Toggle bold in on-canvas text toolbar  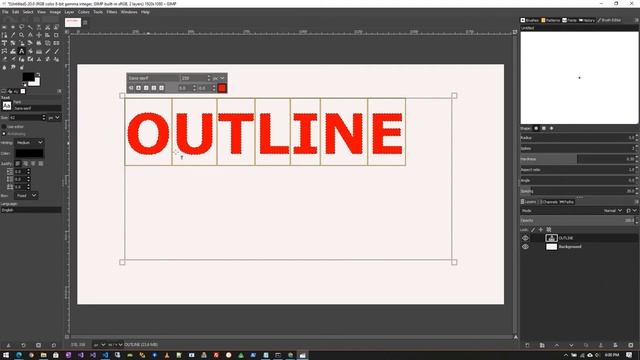[x=138, y=88]
